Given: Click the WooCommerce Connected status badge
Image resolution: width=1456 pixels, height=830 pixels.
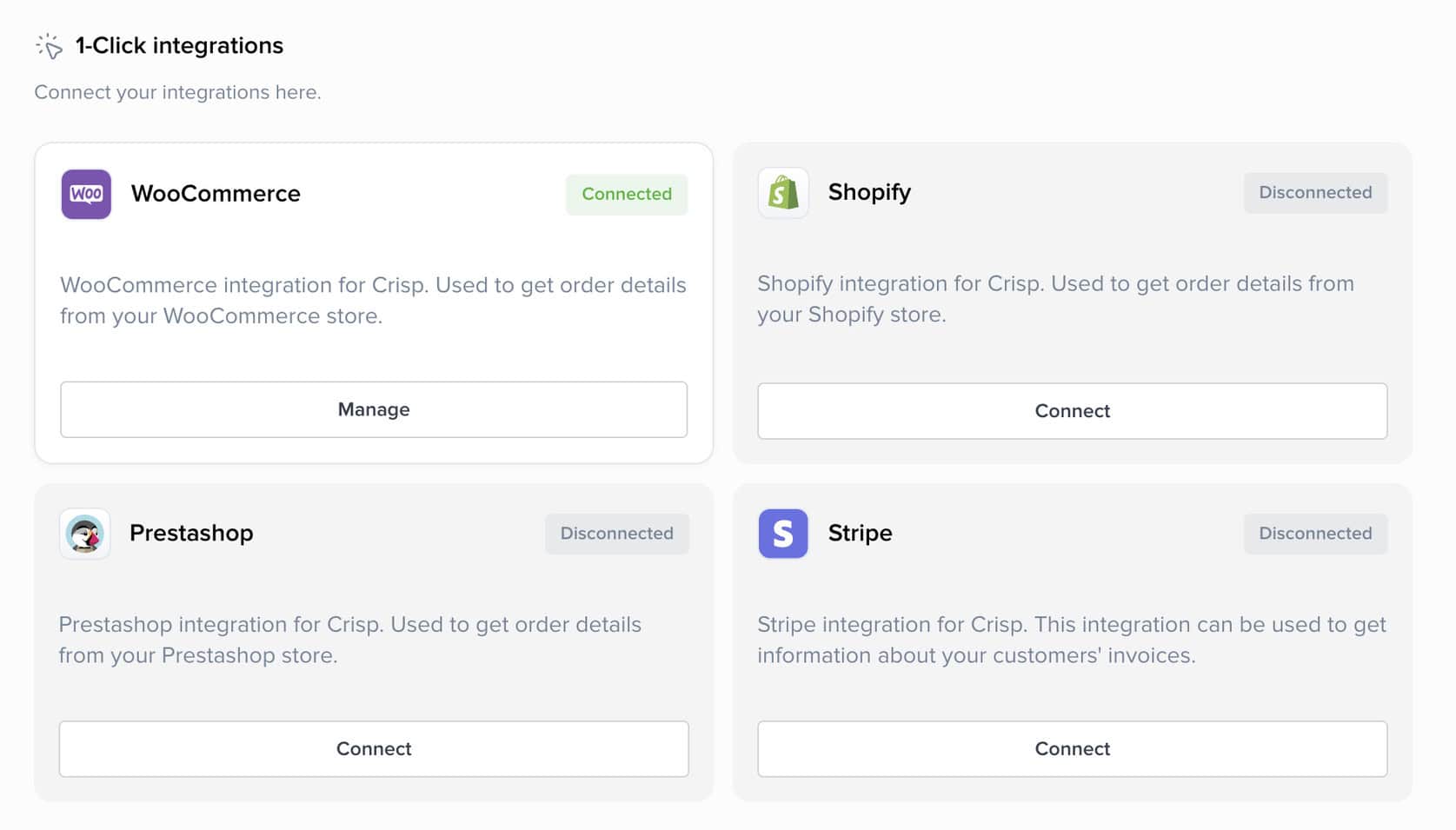Looking at the screenshot, I should [x=627, y=194].
